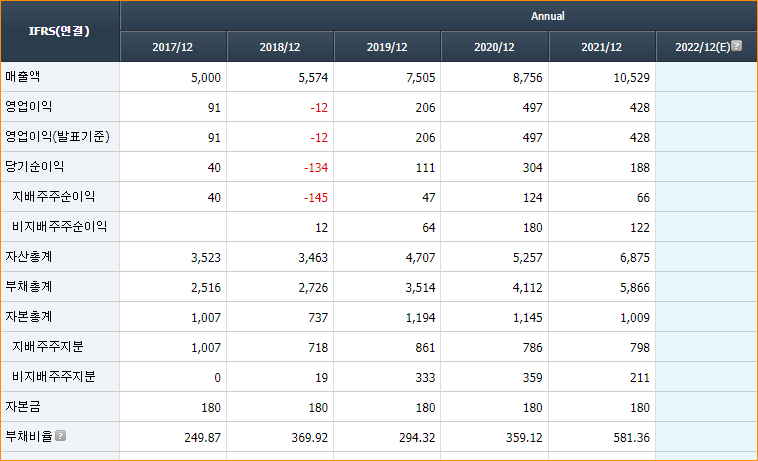758x461 pixels.
Task: Click the 당기순이익 value 304
Action: (533, 168)
